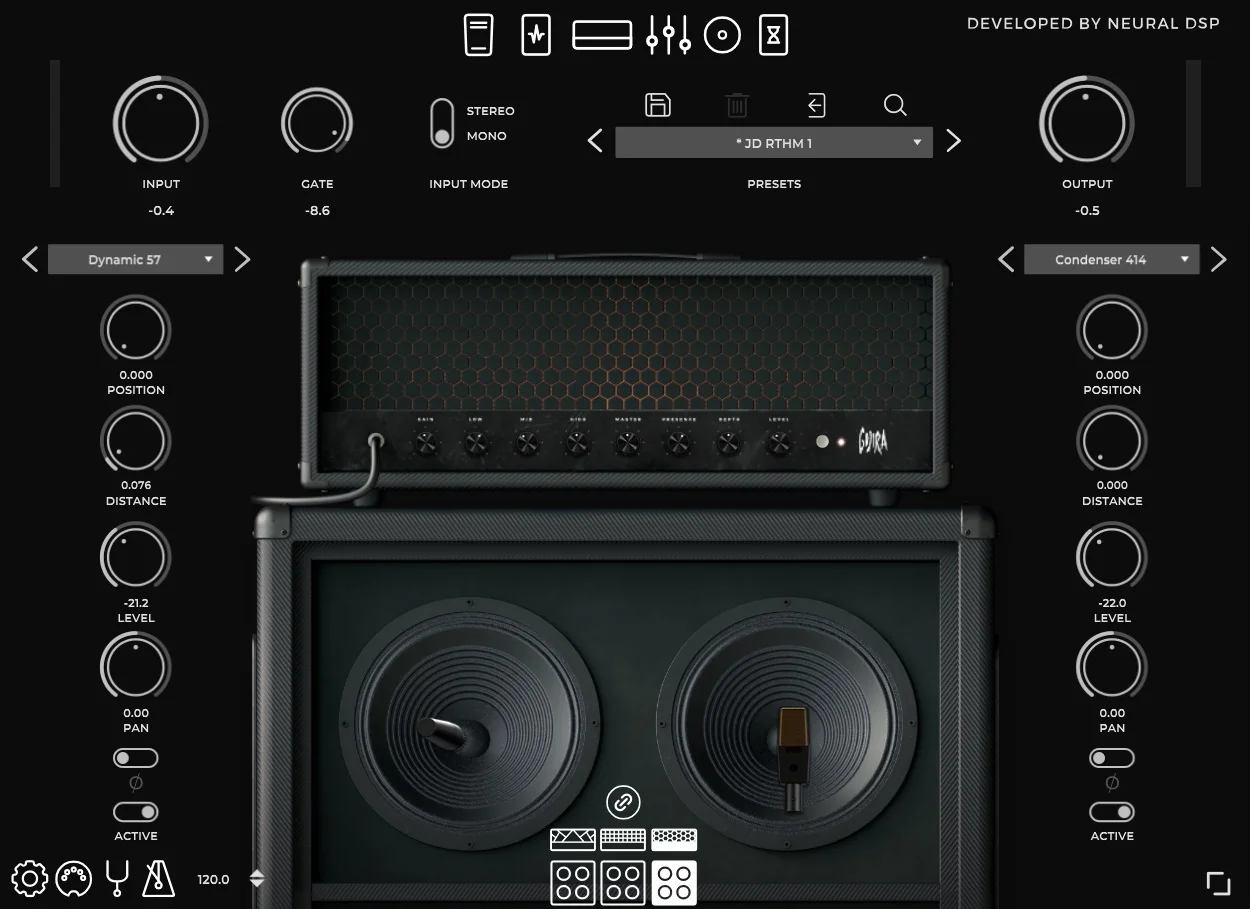
Task: Toggle Active switch for Condenser 414 mic
Action: tap(1112, 812)
